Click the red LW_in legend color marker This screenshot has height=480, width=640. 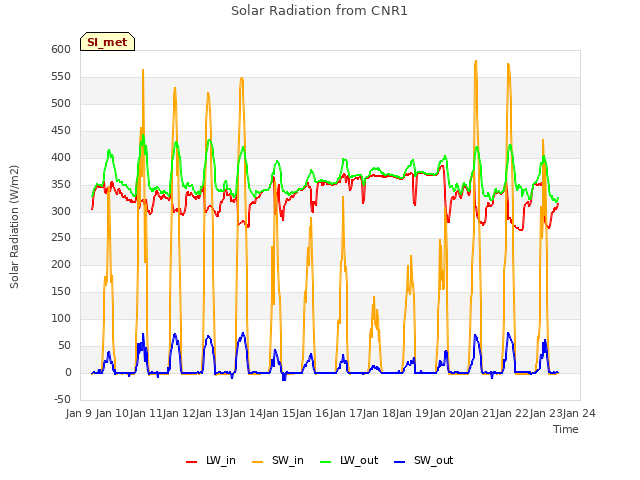(x=191, y=462)
